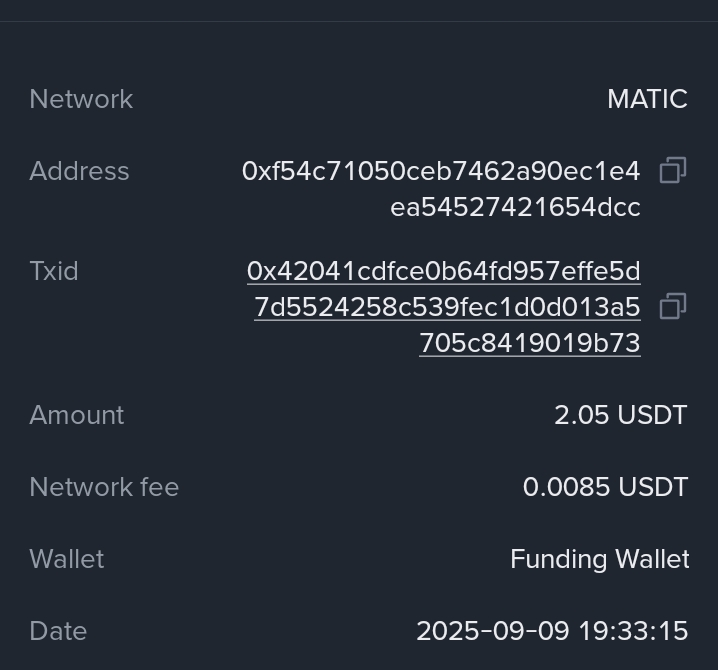Copy the wallet address
The width and height of the screenshot is (718, 670).
(x=673, y=171)
